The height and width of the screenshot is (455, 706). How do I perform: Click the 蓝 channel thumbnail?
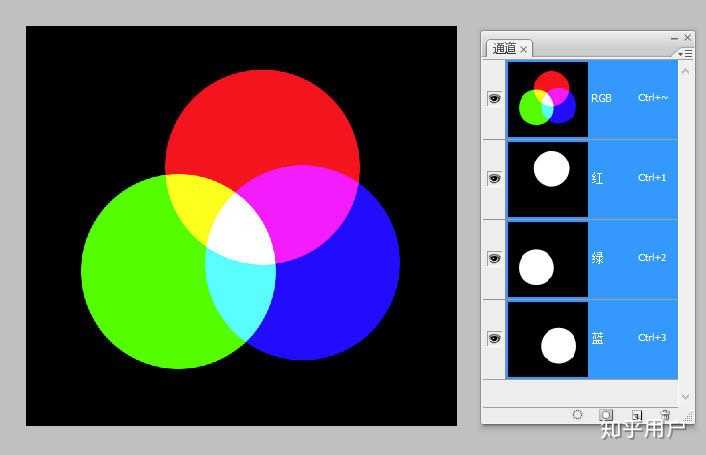point(548,340)
